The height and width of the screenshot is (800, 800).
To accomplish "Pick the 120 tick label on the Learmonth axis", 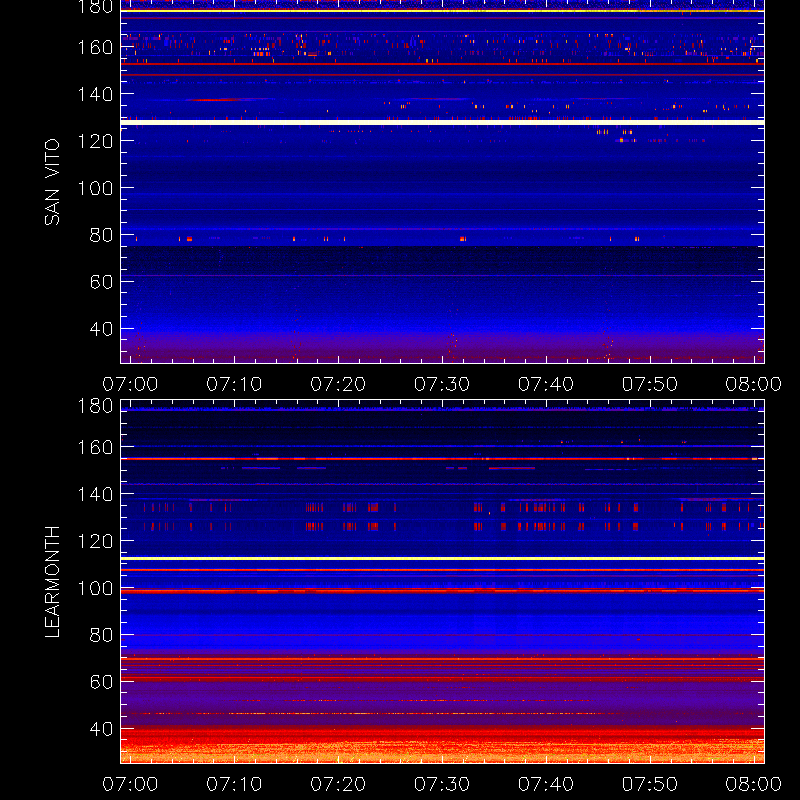I will point(95,541).
